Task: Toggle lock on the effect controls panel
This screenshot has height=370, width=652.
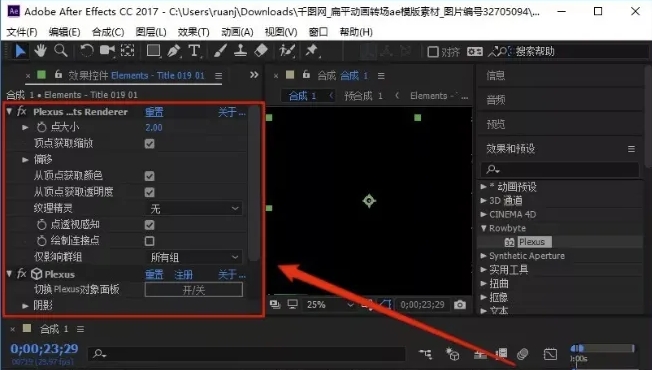Action: pyautogui.click(x=58, y=74)
